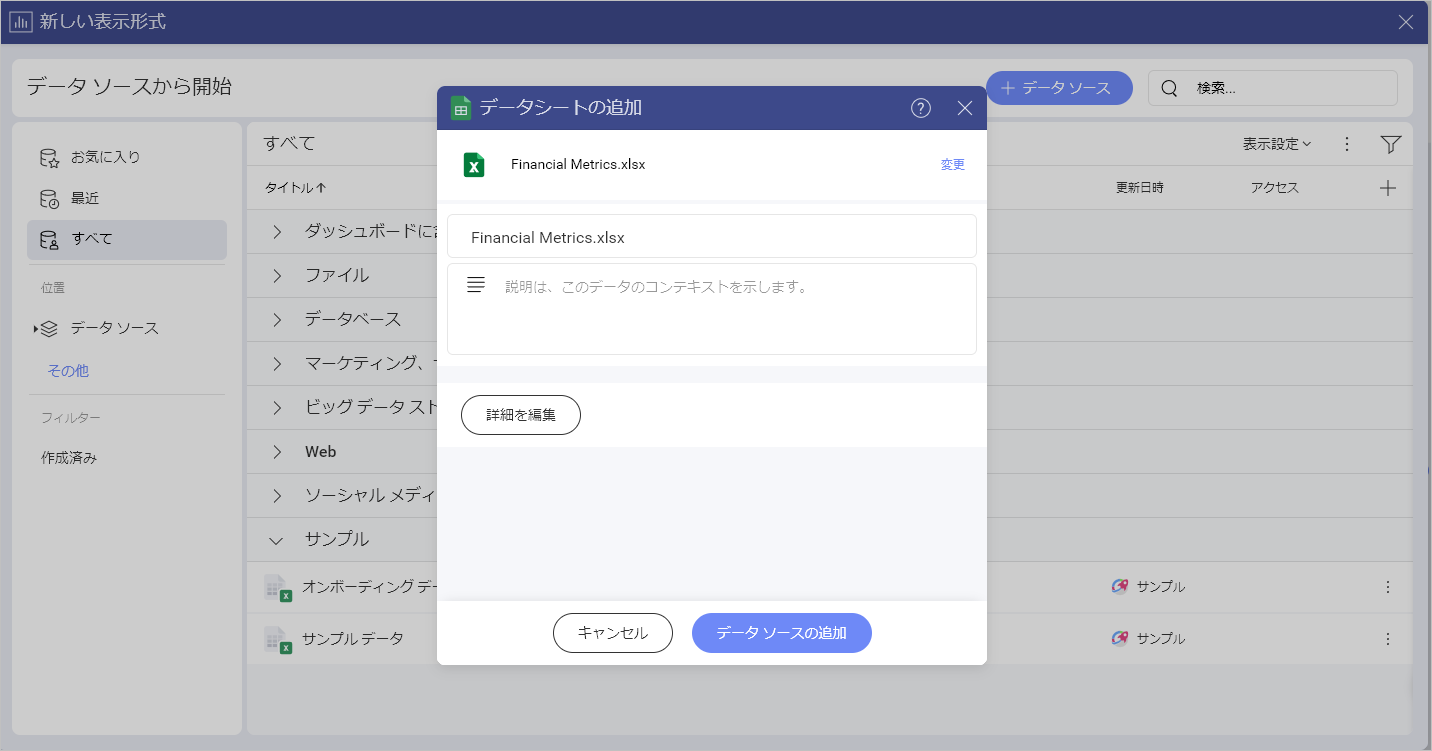
Task: Click the rocket icon in オンボーディング row
Action: (1120, 587)
